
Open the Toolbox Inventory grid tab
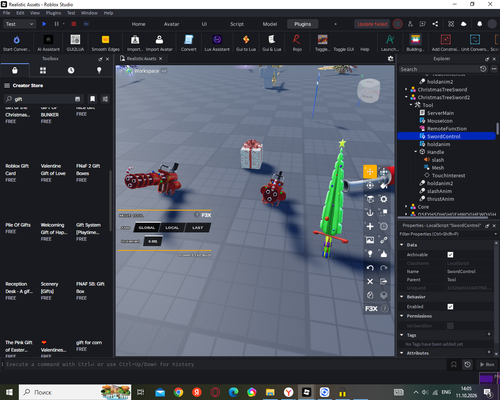pyautogui.click(x=43, y=70)
